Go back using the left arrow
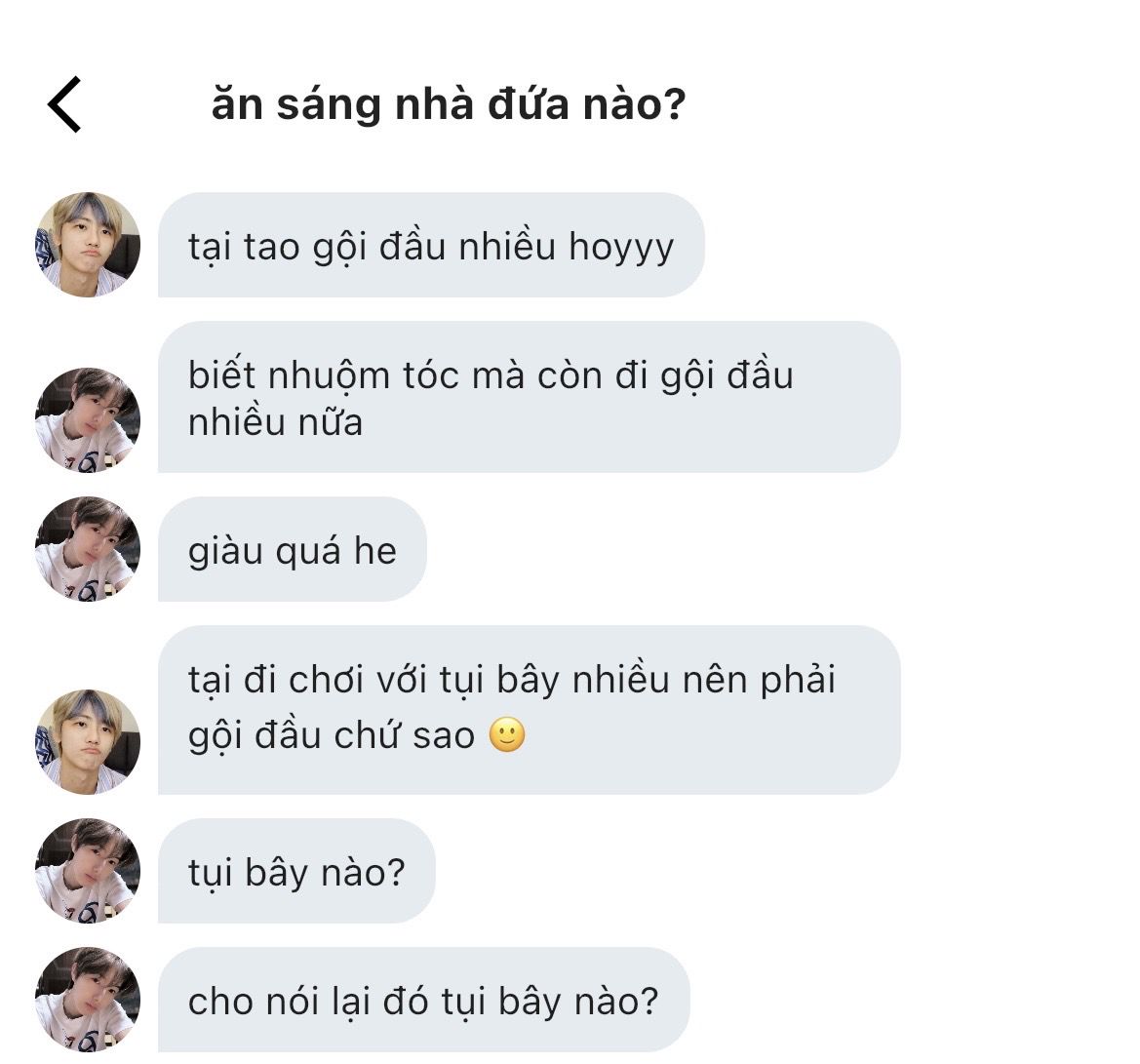This screenshot has height=1064, width=1140. (64, 104)
